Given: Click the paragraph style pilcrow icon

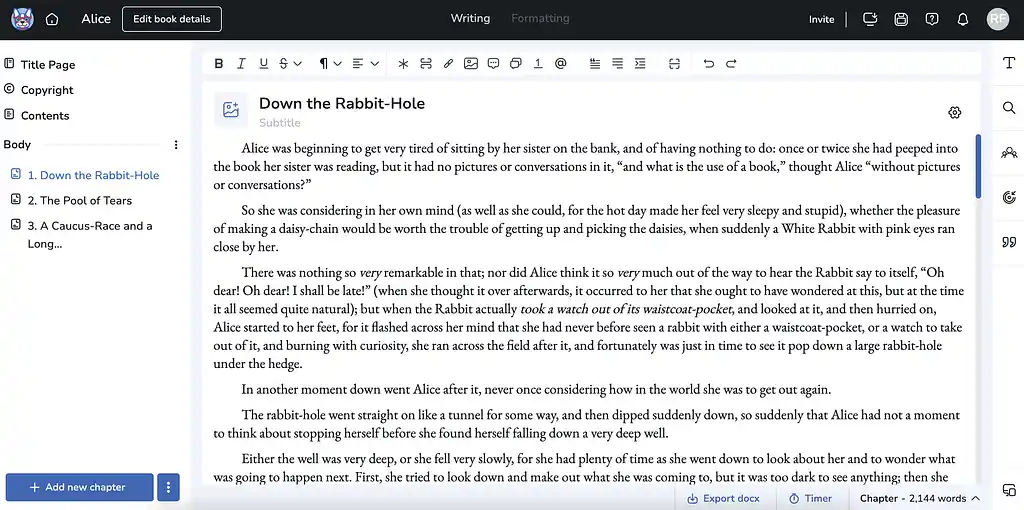Looking at the screenshot, I should 323,63.
